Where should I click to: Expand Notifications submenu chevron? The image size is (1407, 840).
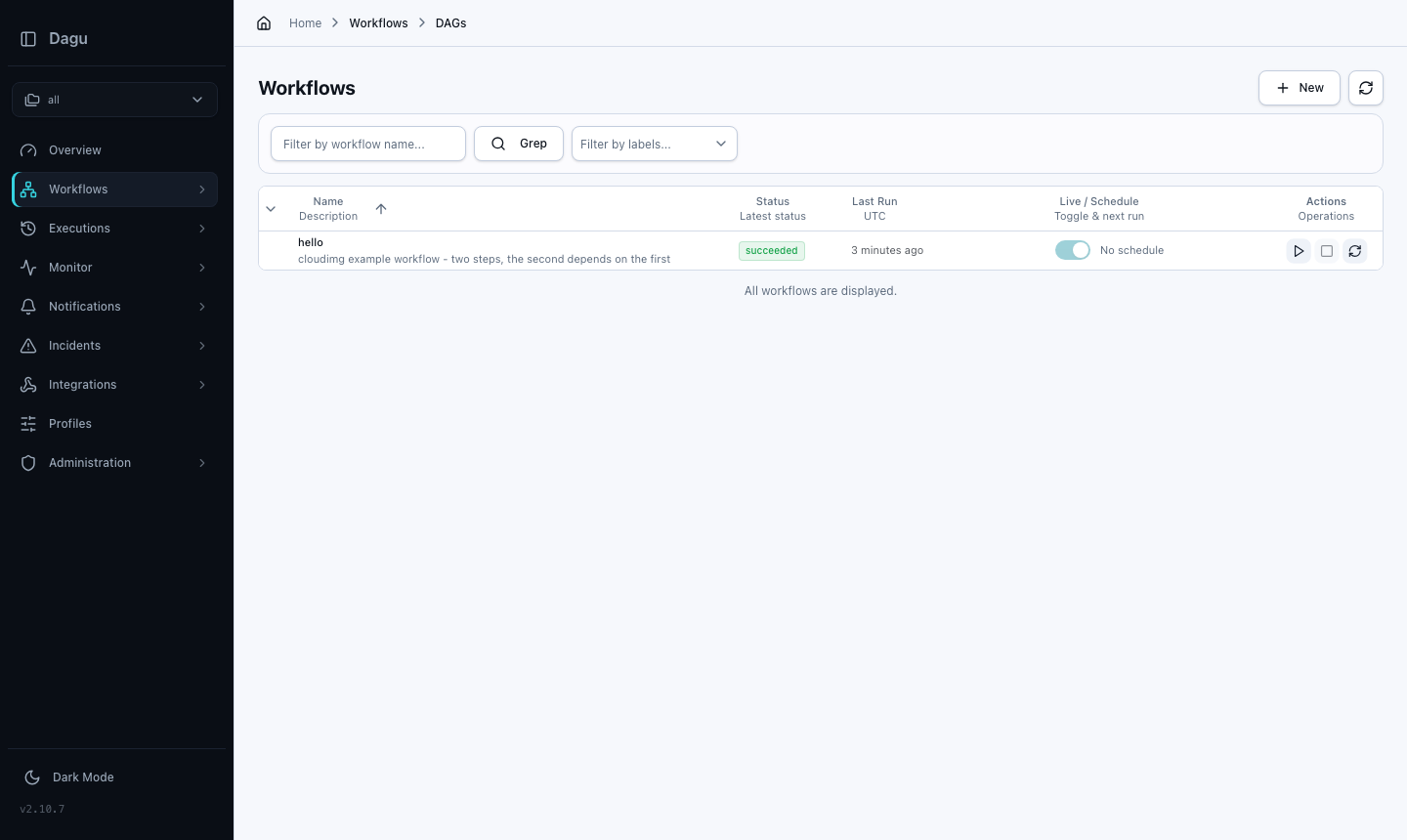click(x=202, y=307)
